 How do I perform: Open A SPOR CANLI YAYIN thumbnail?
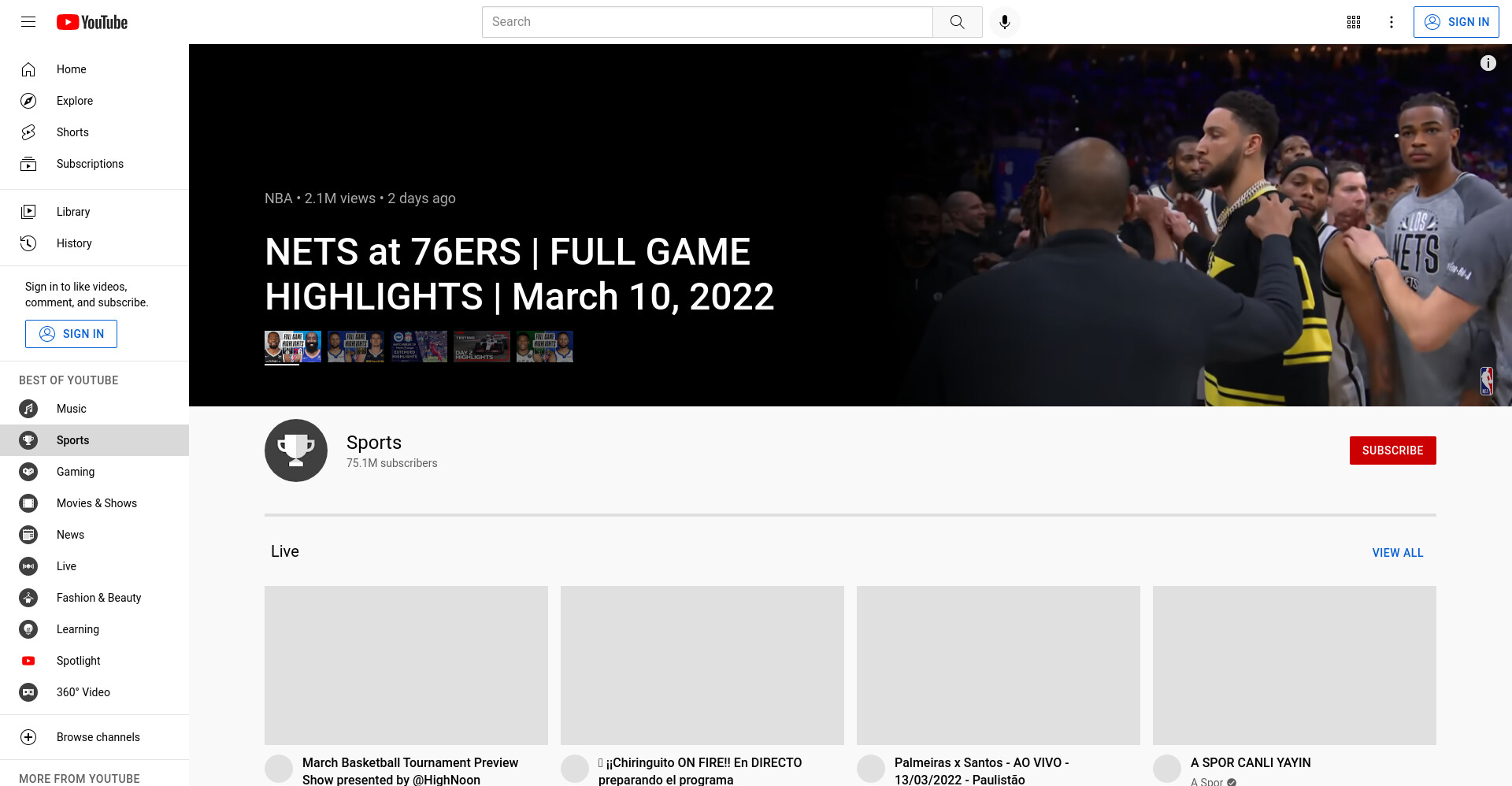pos(1295,666)
